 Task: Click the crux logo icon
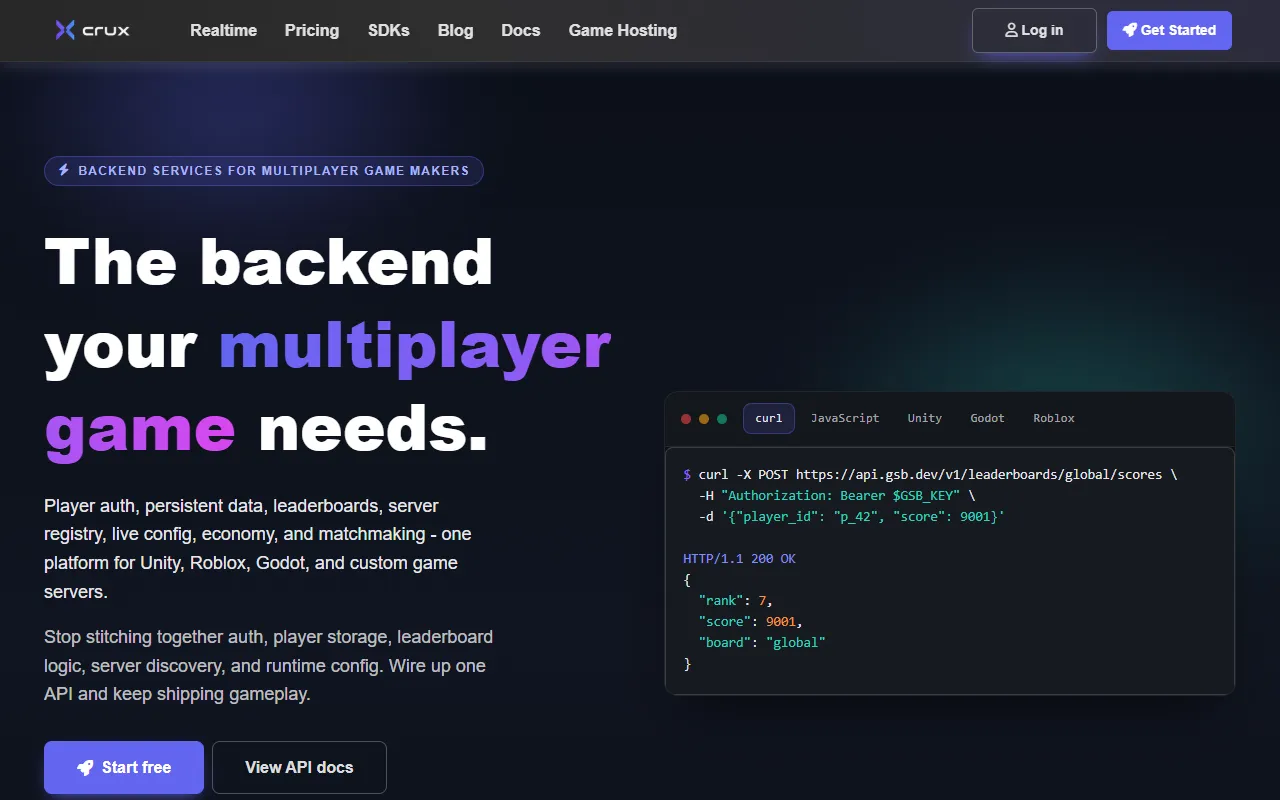pos(65,30)
